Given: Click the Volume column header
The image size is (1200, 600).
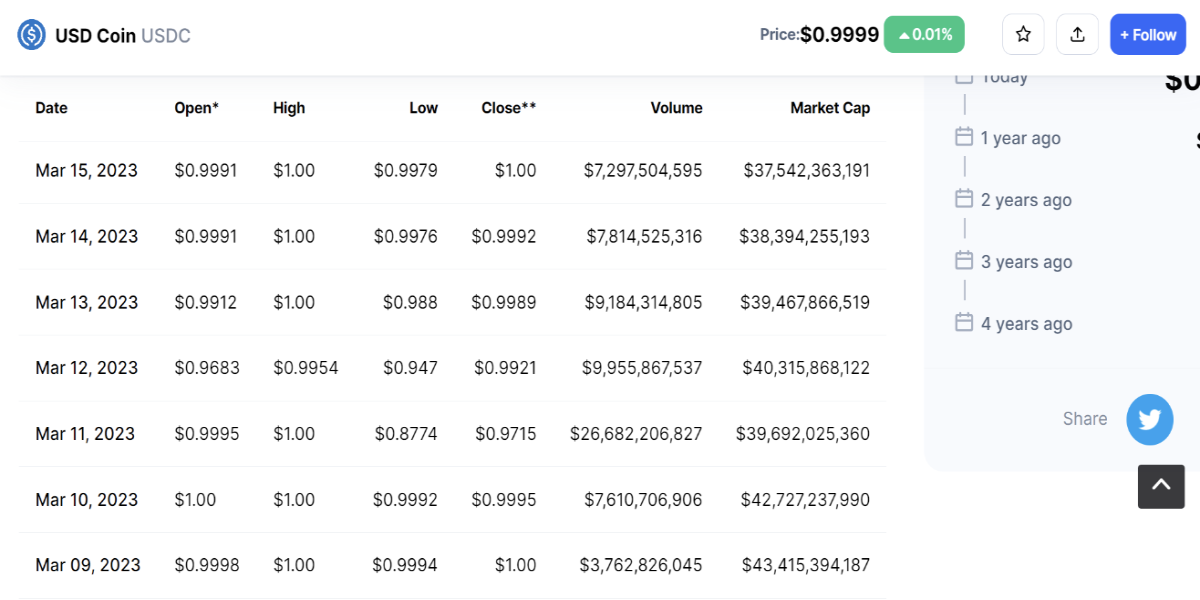Looking at the screenshot, I should (676, 108).
